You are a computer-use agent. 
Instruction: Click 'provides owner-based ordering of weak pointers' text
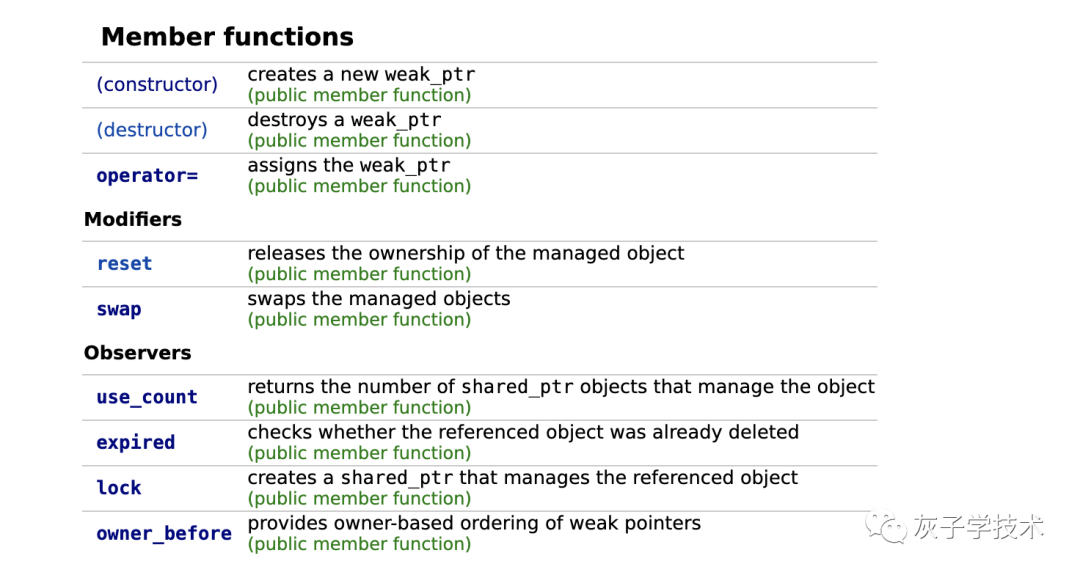[x=474, y=523]
